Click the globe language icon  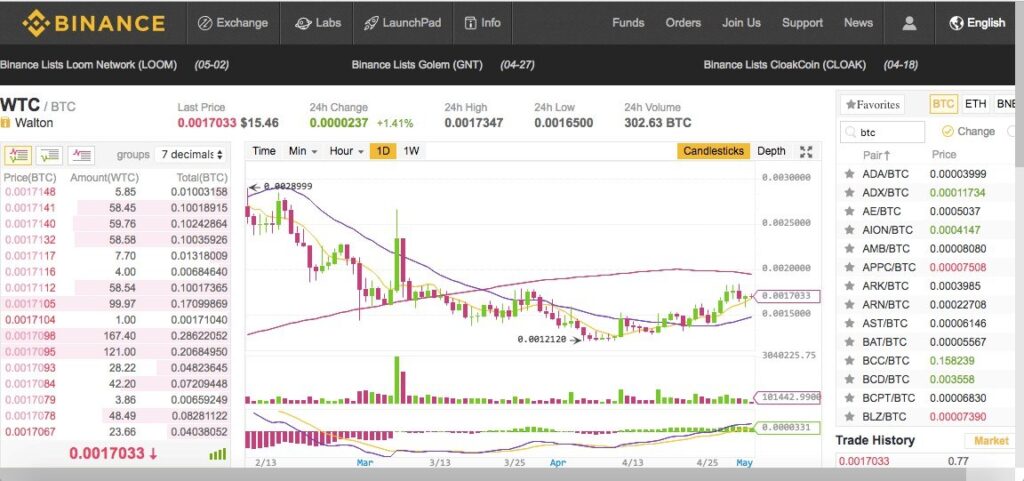pos(956,23)
